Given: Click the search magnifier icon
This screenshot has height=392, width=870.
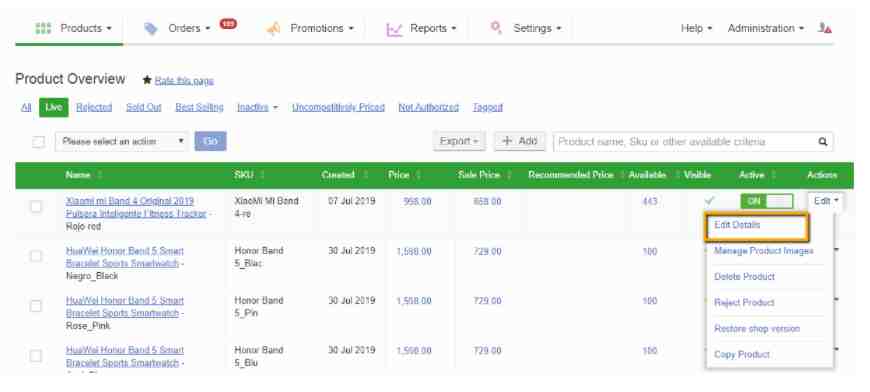Looking at the screenshot, I should [823, 142].
